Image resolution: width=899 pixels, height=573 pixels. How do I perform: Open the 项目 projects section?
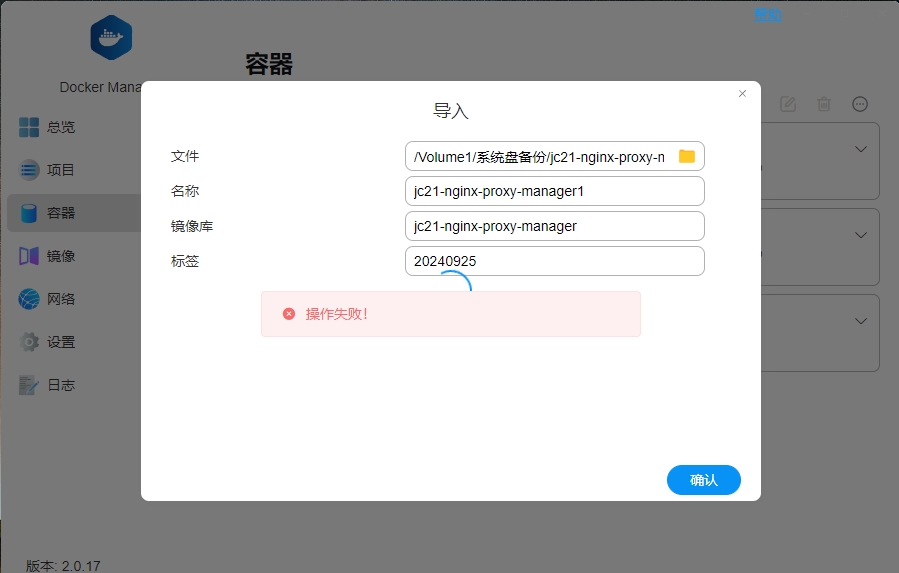pos(61,170)
